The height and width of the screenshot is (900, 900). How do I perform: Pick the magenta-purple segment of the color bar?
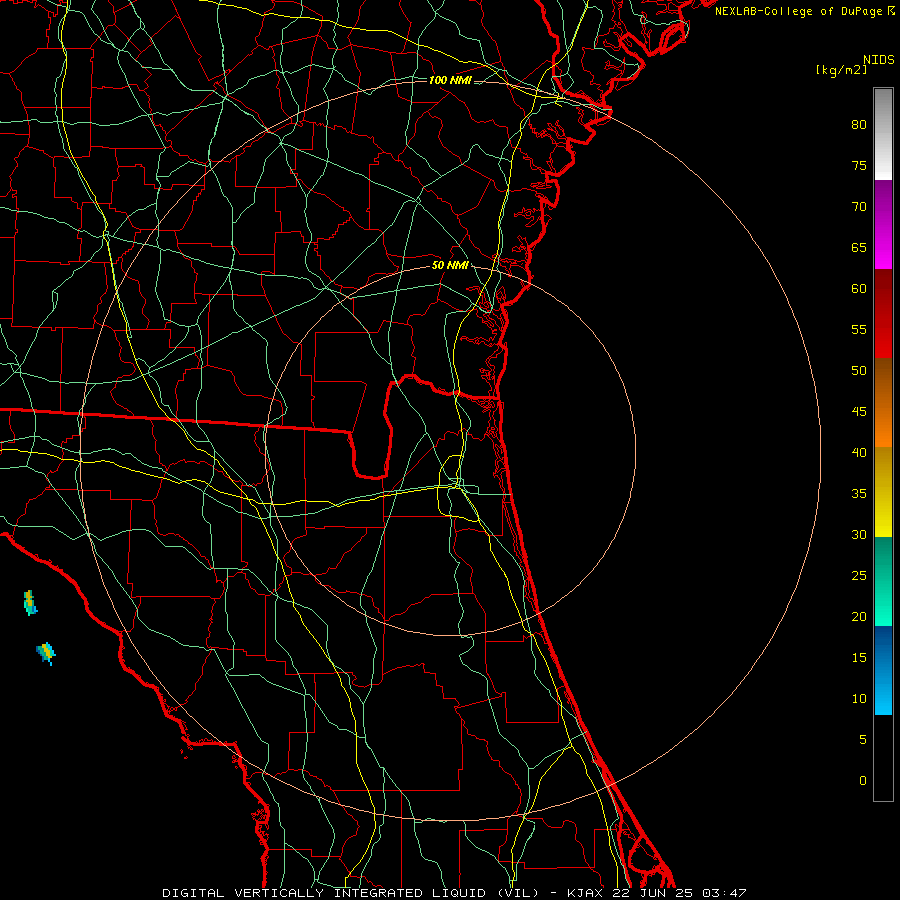[883, 224]
